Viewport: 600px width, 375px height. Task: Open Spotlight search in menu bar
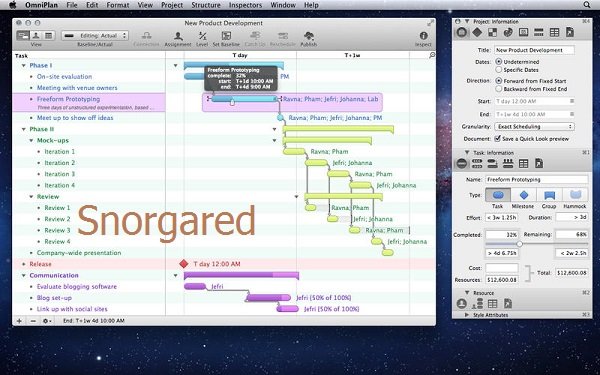tap(587, 5)
